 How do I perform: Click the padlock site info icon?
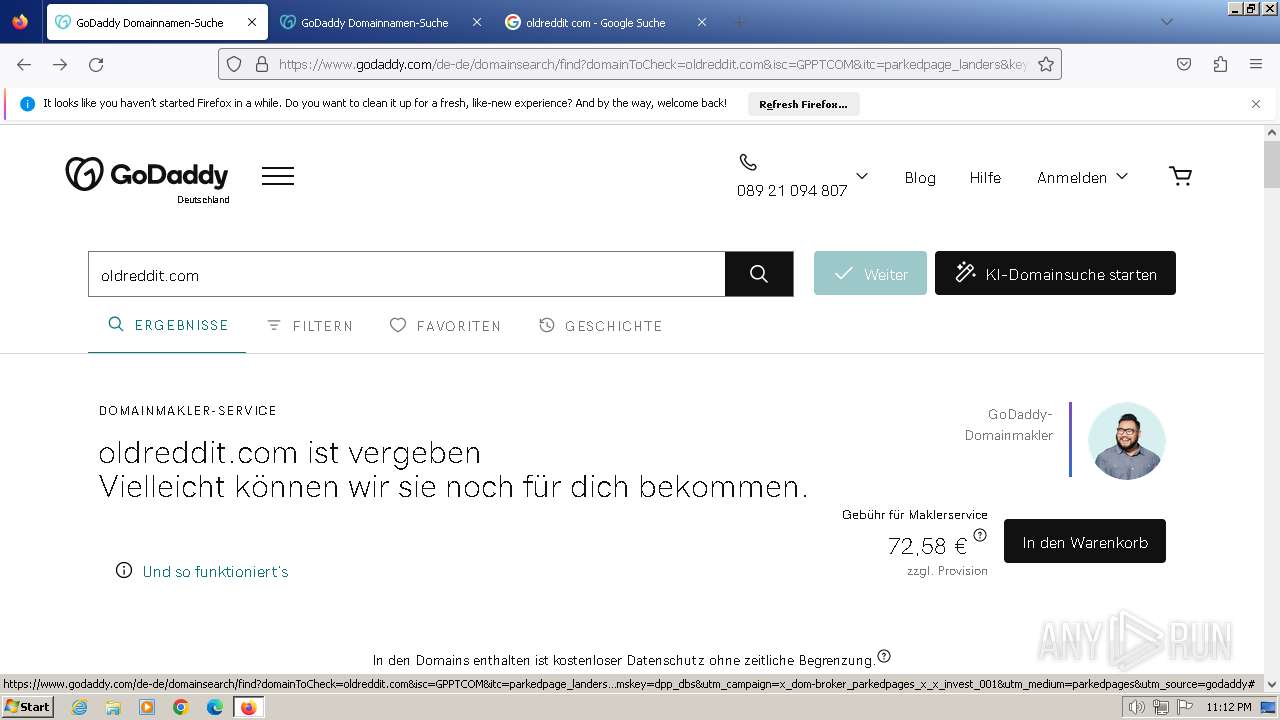pyautogui.click(x=262, y=64)
